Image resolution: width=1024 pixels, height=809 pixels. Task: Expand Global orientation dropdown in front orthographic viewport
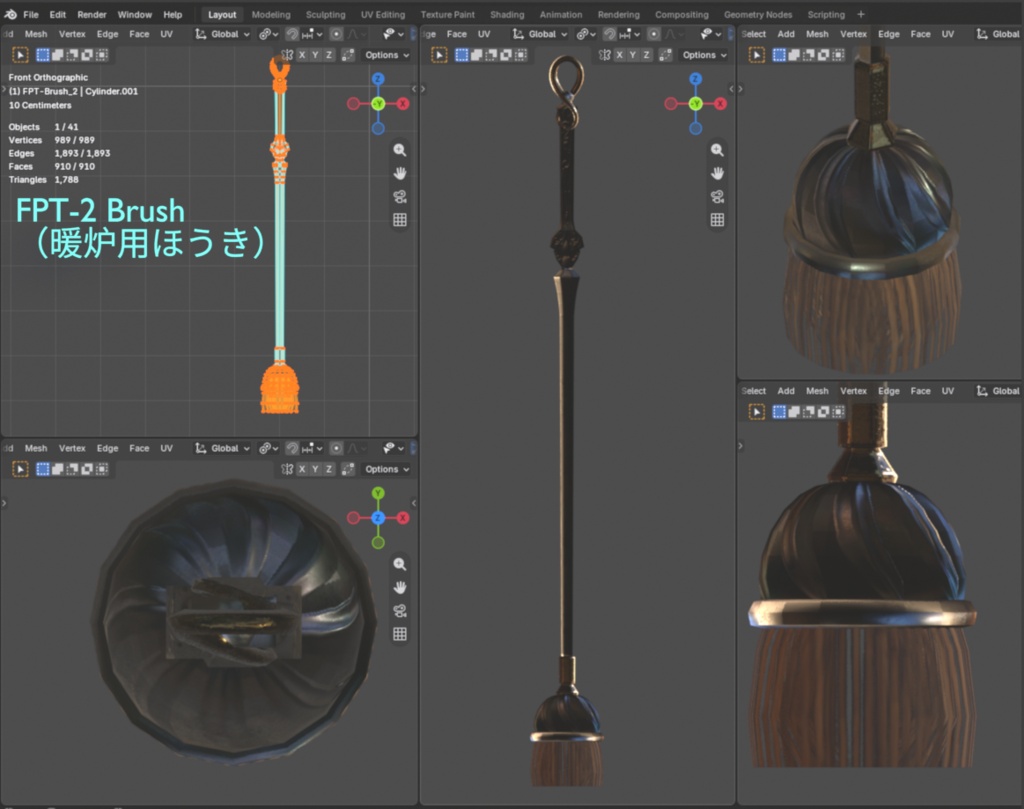click(x=222, y=34)
